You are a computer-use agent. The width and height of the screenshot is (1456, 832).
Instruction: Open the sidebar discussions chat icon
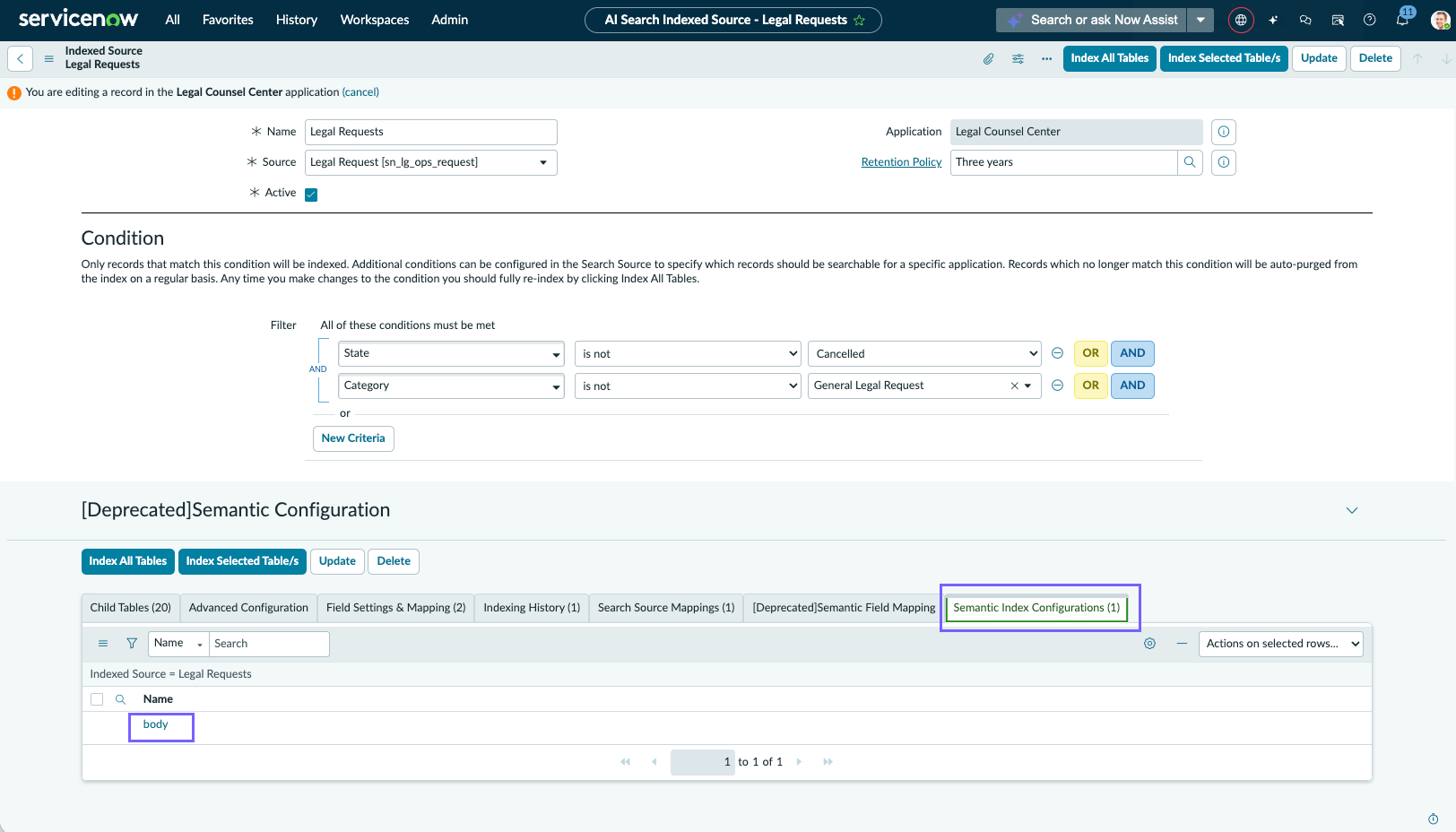1305,20
